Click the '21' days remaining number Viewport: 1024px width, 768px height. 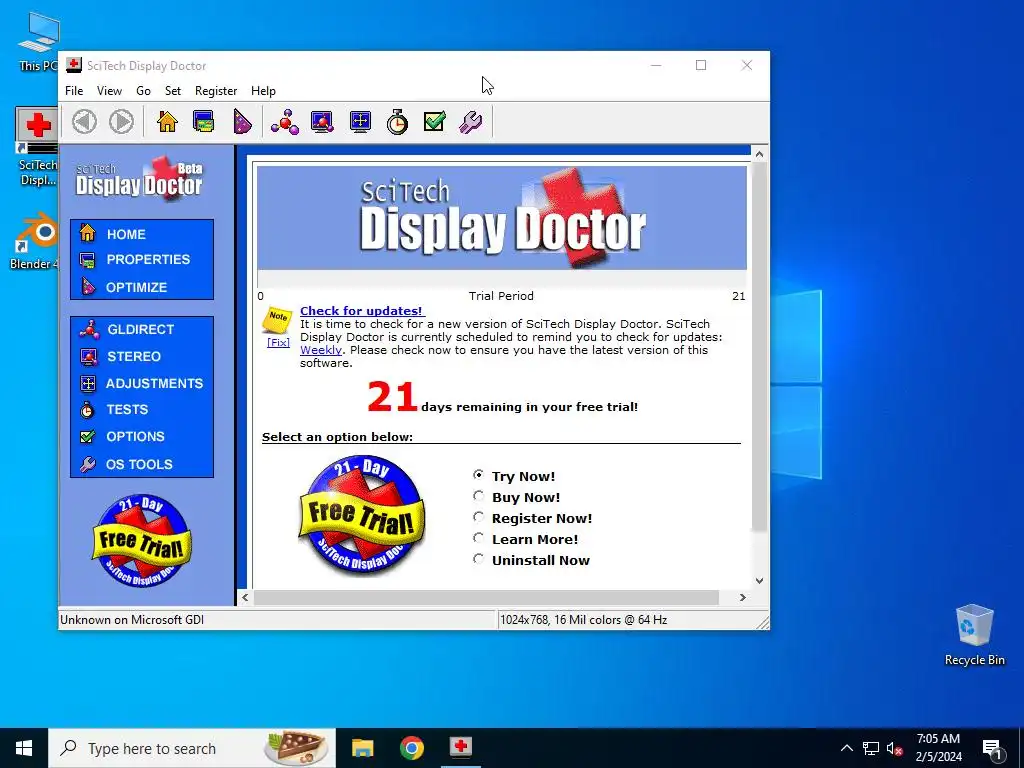tap(392, 396)
